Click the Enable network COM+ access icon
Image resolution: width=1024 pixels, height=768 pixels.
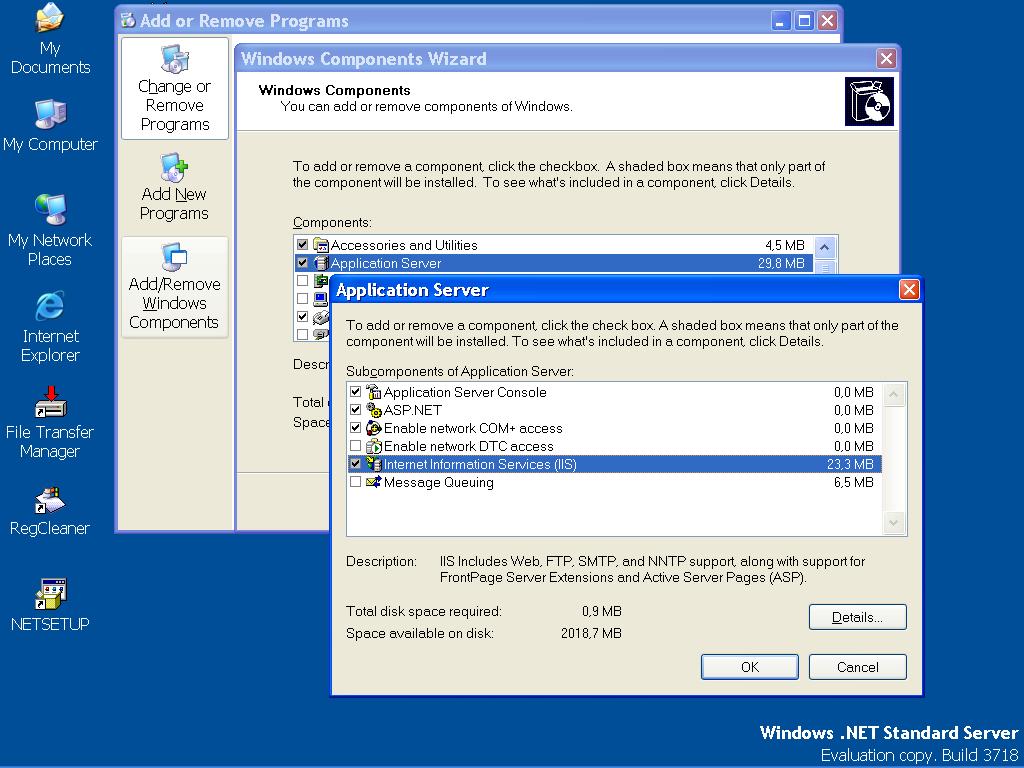(374, 428)
